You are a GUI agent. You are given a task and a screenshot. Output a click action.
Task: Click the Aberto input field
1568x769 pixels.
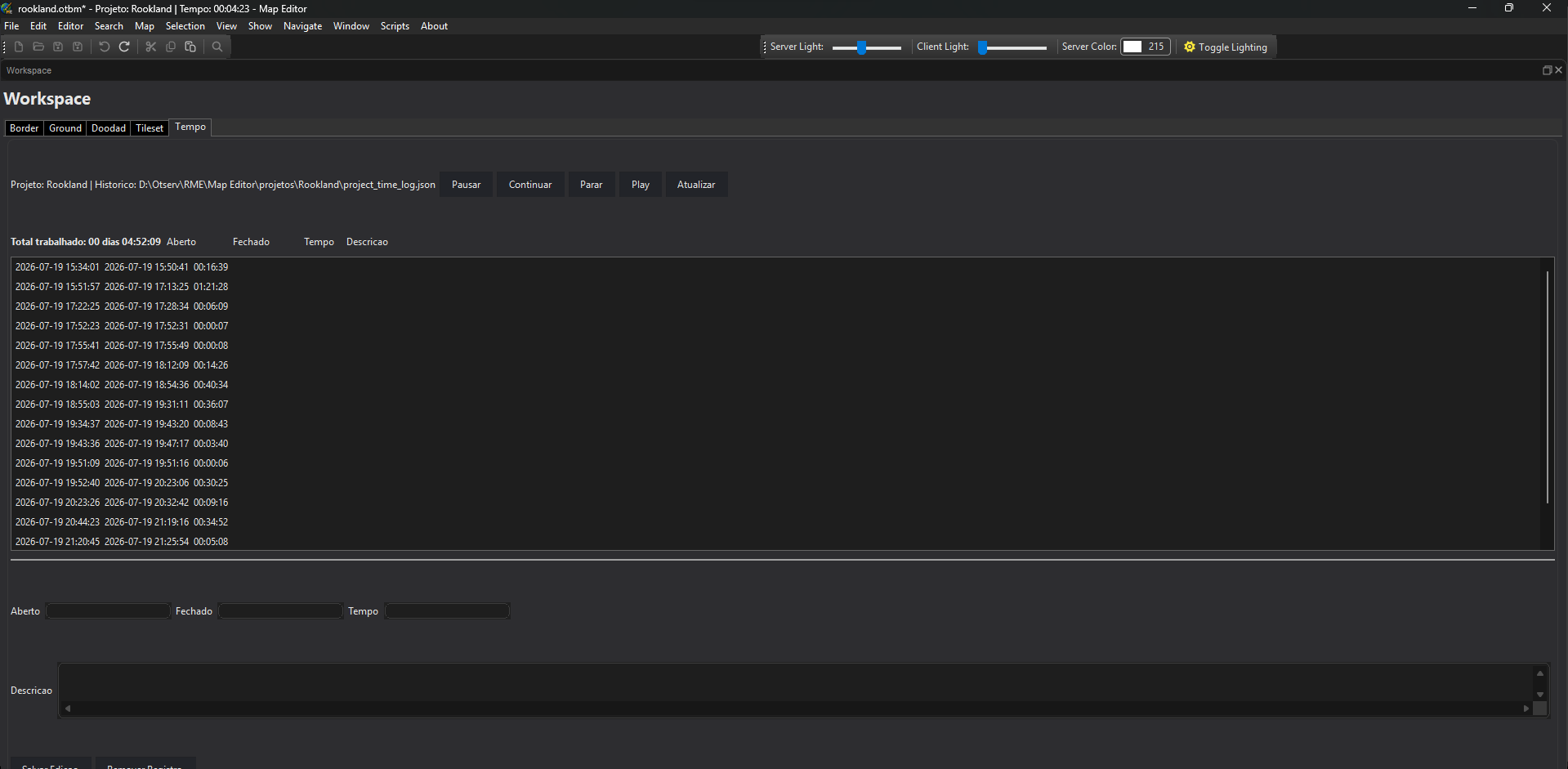point(108,611)
